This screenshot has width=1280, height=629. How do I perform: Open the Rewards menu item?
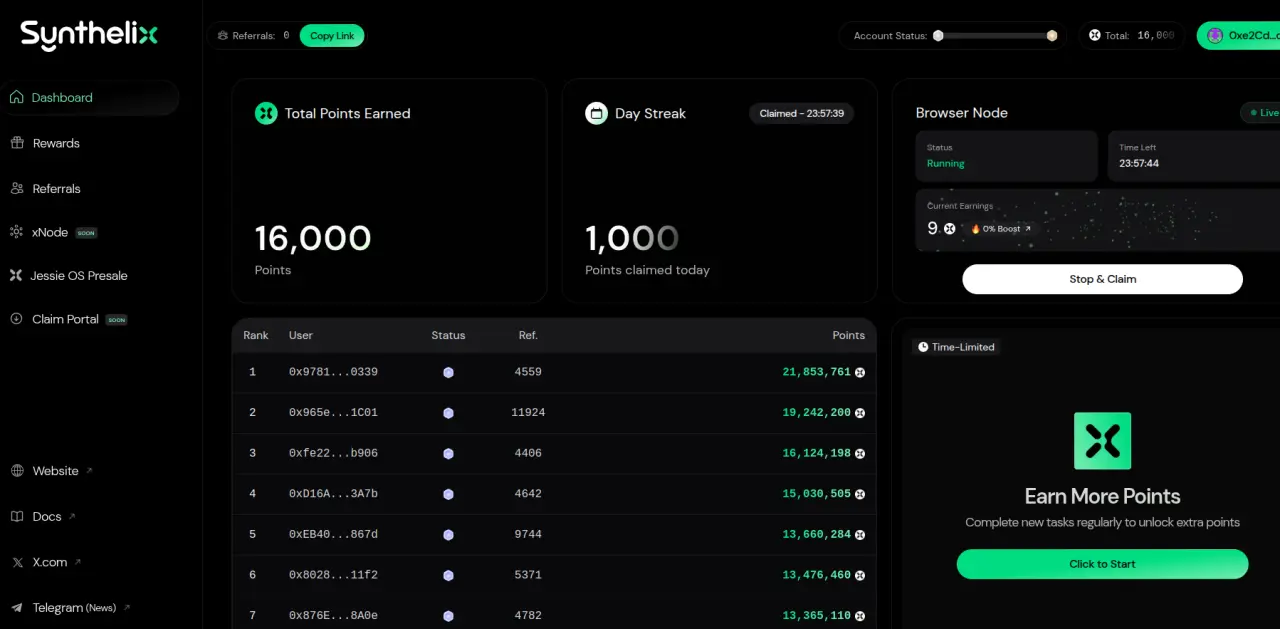56,143
